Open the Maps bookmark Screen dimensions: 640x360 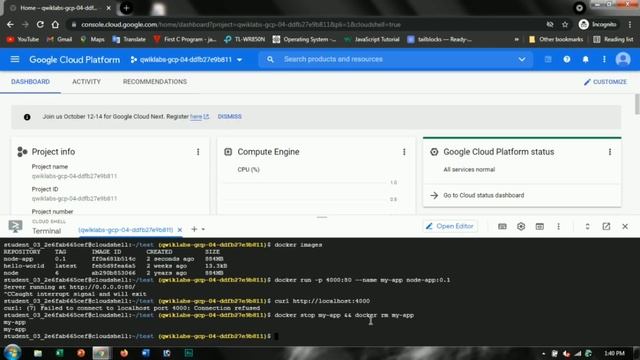92,40
